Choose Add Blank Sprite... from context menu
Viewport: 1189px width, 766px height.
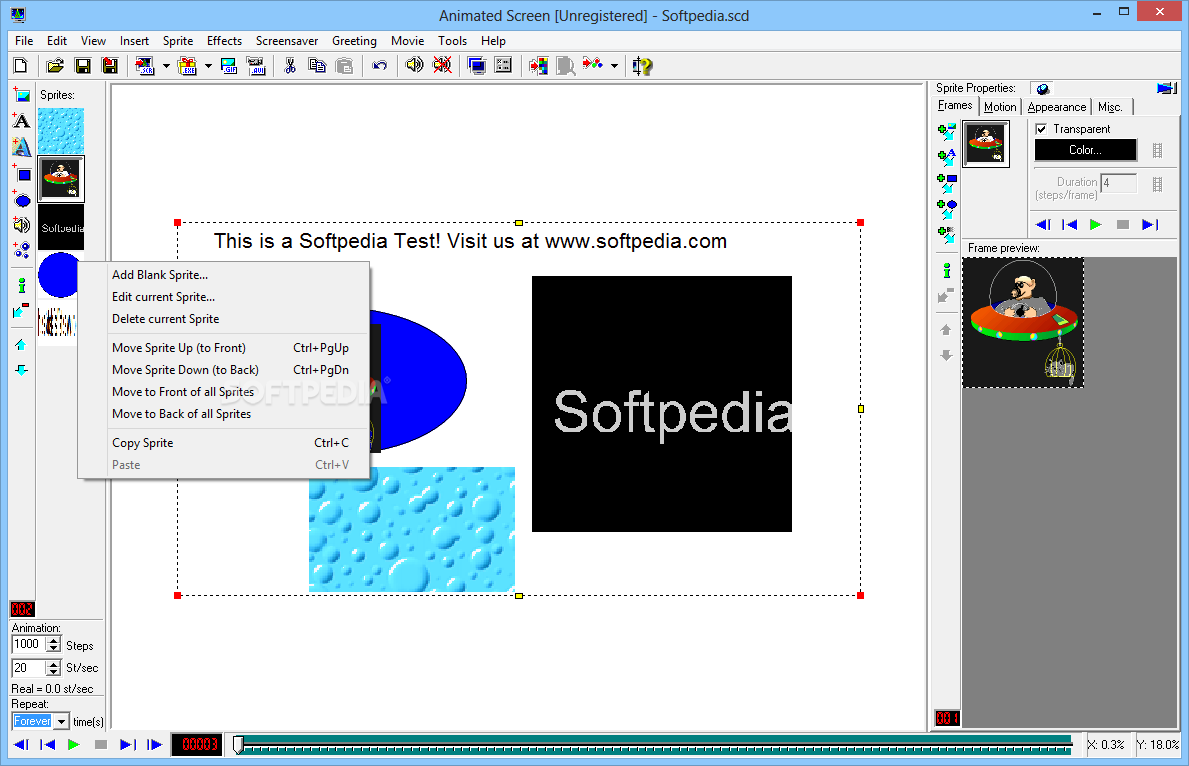point(224,275)
